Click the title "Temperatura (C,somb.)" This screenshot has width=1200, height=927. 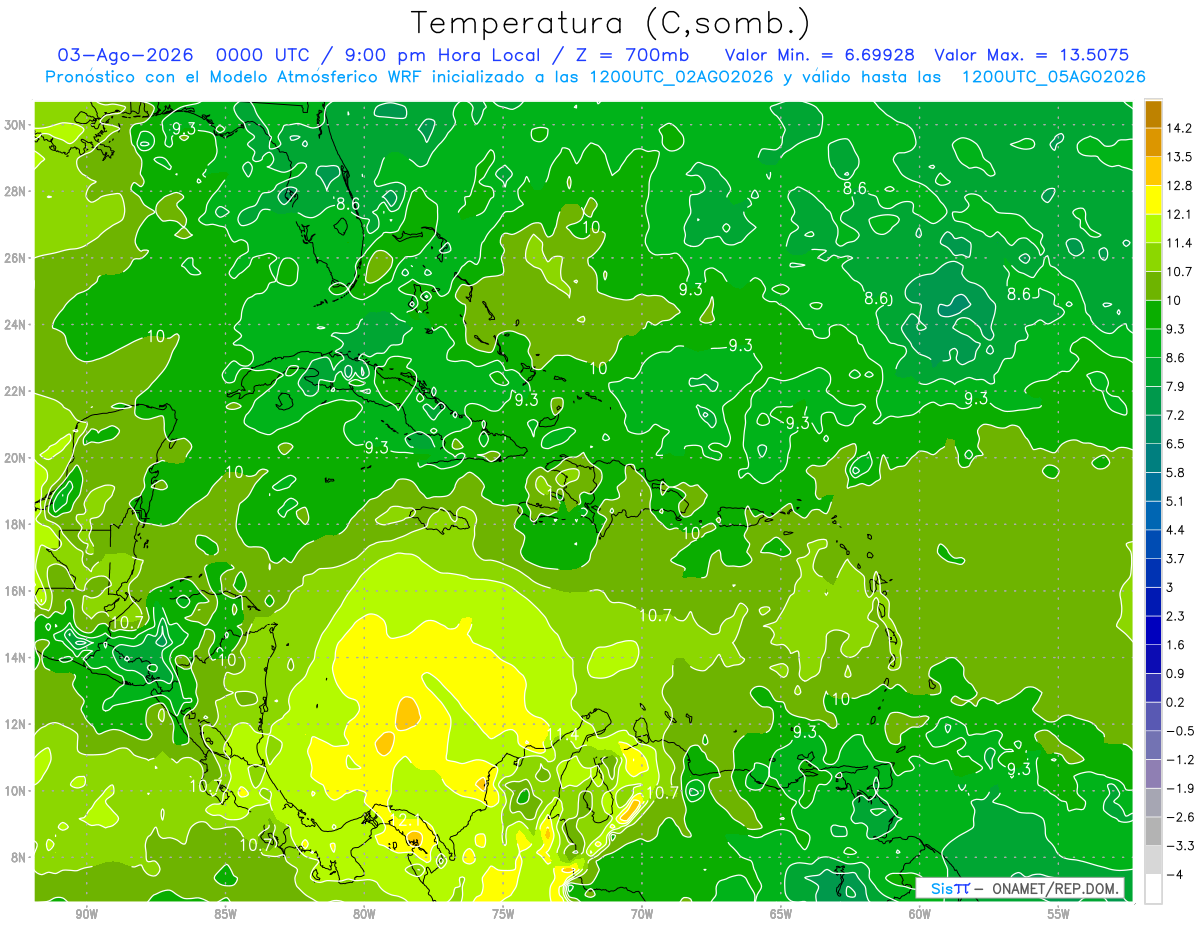[611, 23]
